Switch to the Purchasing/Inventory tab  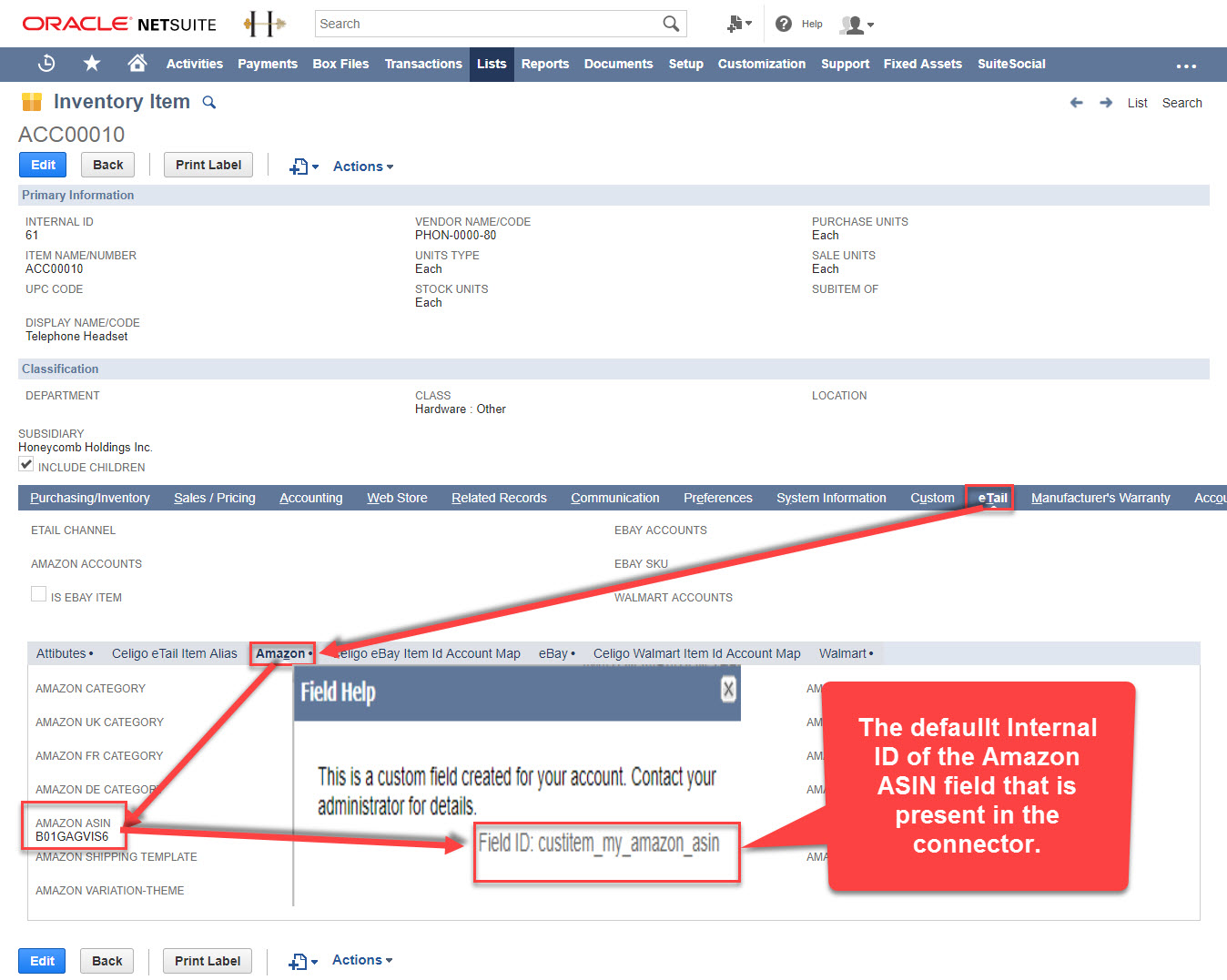[x=90, y=498]
